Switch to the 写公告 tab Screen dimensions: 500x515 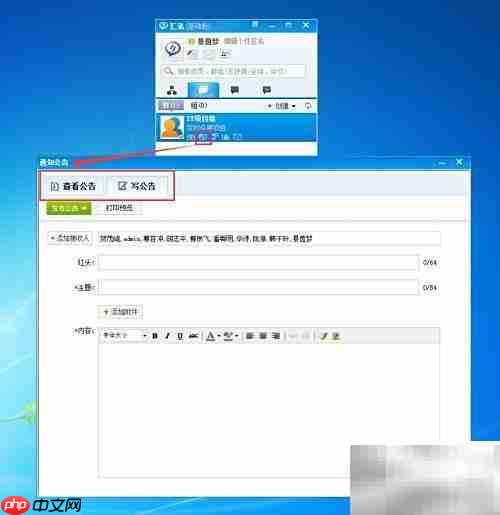pos(137,186)
